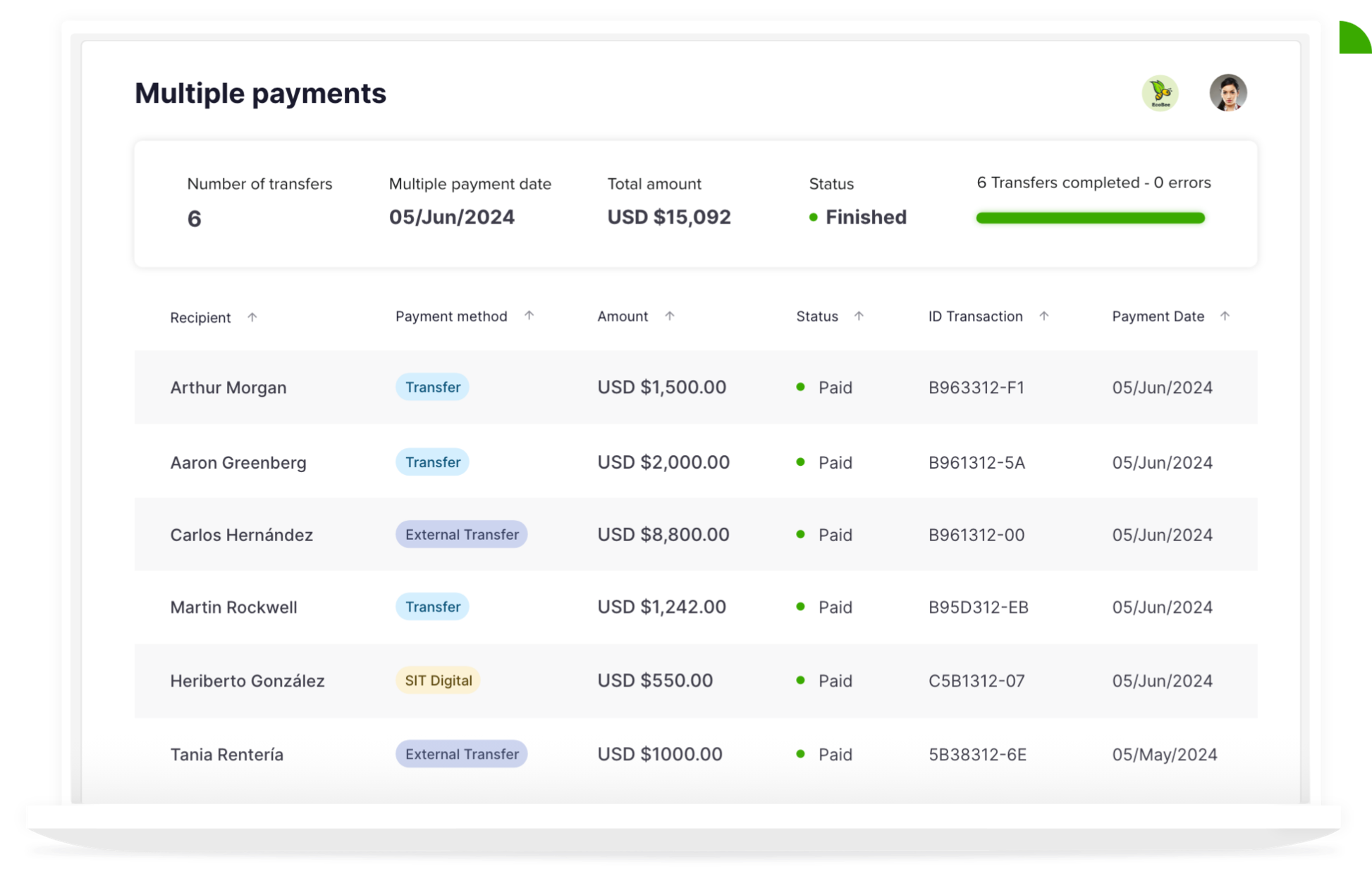1372x871 pixels.
Task: Click the USD $8,800.00 amount
Action: (663, 534)
